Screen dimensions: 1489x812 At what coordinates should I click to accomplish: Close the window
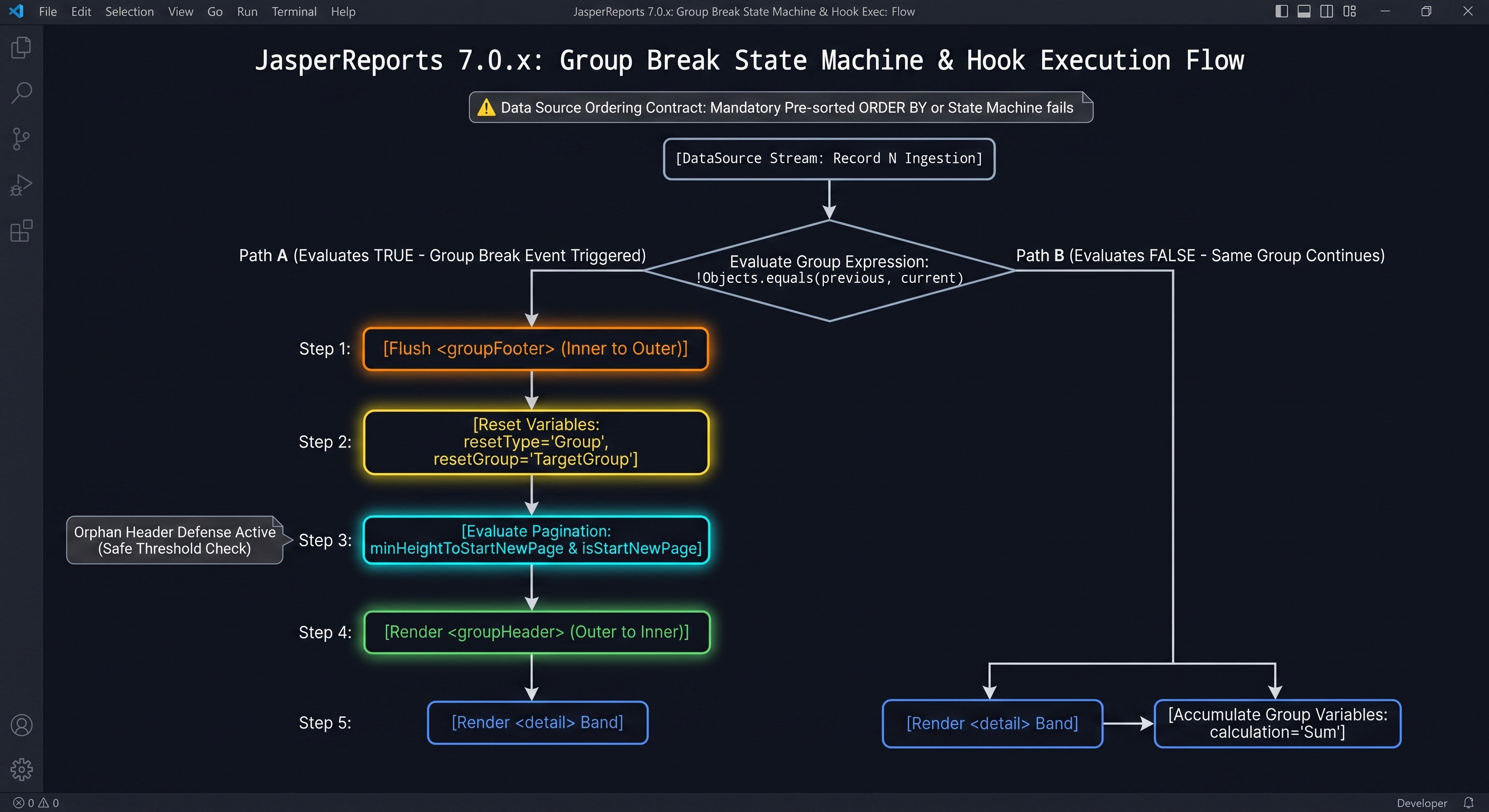pos(1468,12)
